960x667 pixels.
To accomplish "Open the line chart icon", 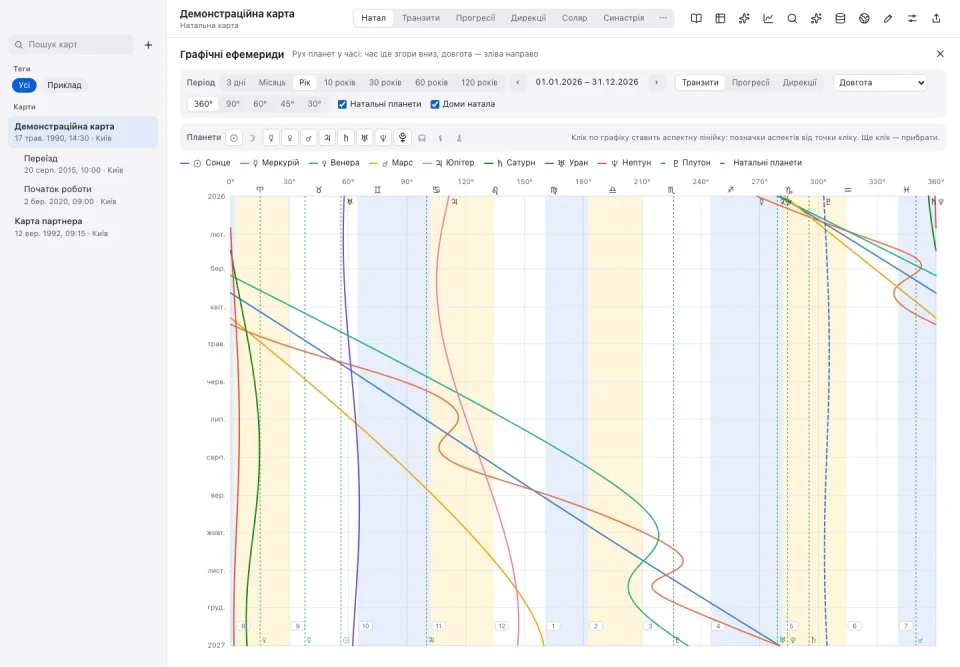I will 768,18.
